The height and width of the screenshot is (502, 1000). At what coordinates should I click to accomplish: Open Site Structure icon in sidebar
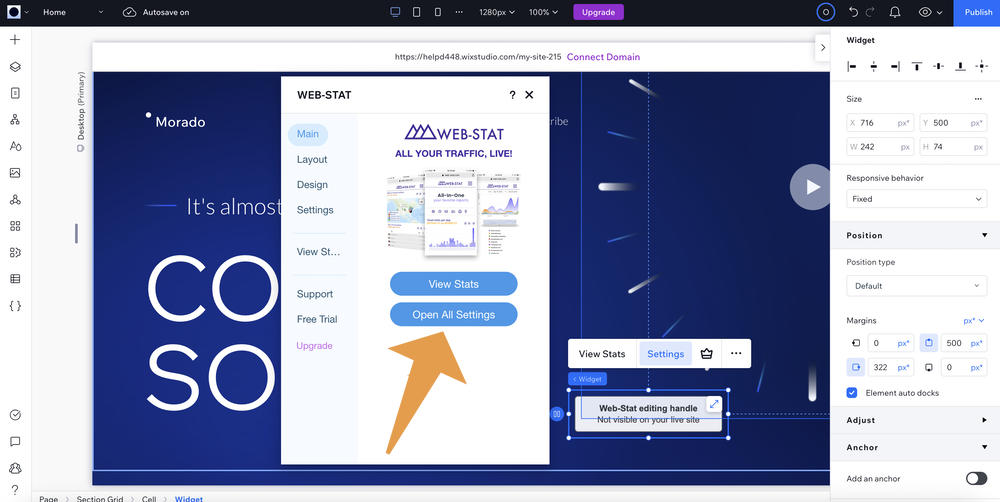pyautogui.click(x=15, y=120)
